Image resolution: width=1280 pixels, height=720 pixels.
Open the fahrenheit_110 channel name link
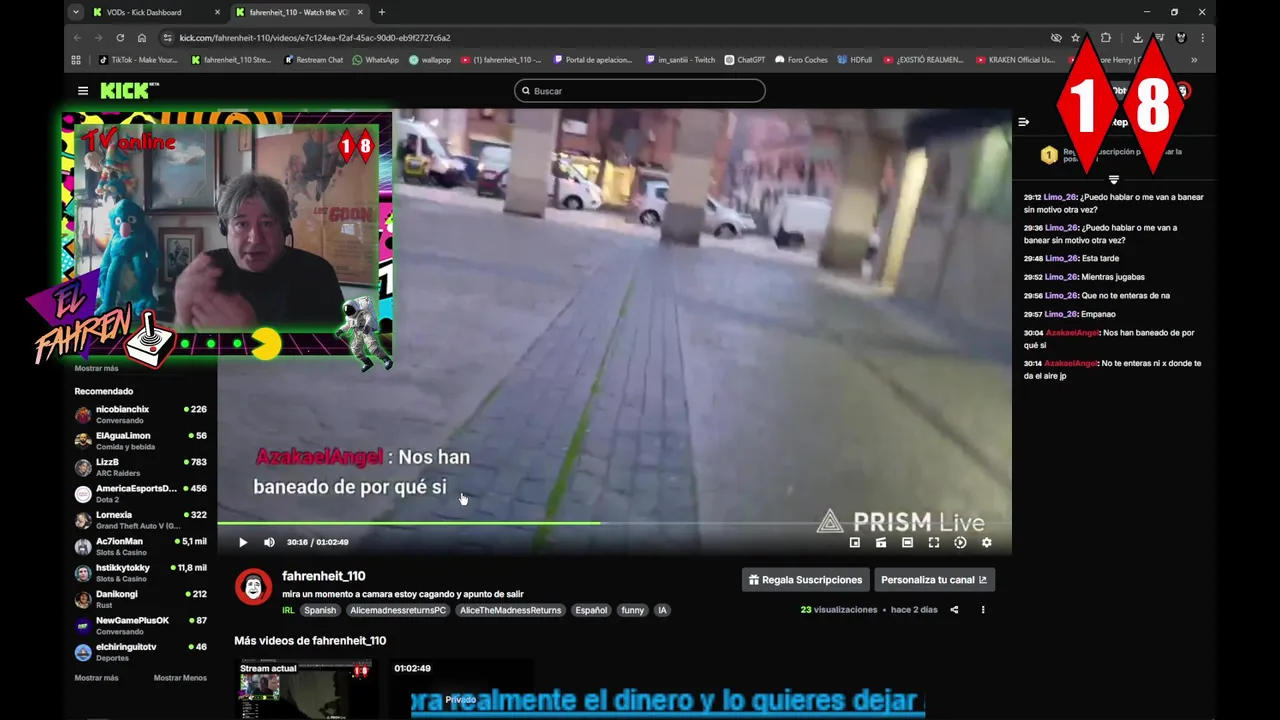[x=323, y=576]
